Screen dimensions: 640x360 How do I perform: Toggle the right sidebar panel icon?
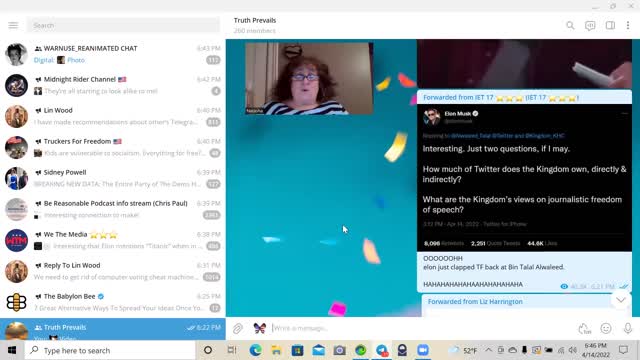[x=610, y=25]
